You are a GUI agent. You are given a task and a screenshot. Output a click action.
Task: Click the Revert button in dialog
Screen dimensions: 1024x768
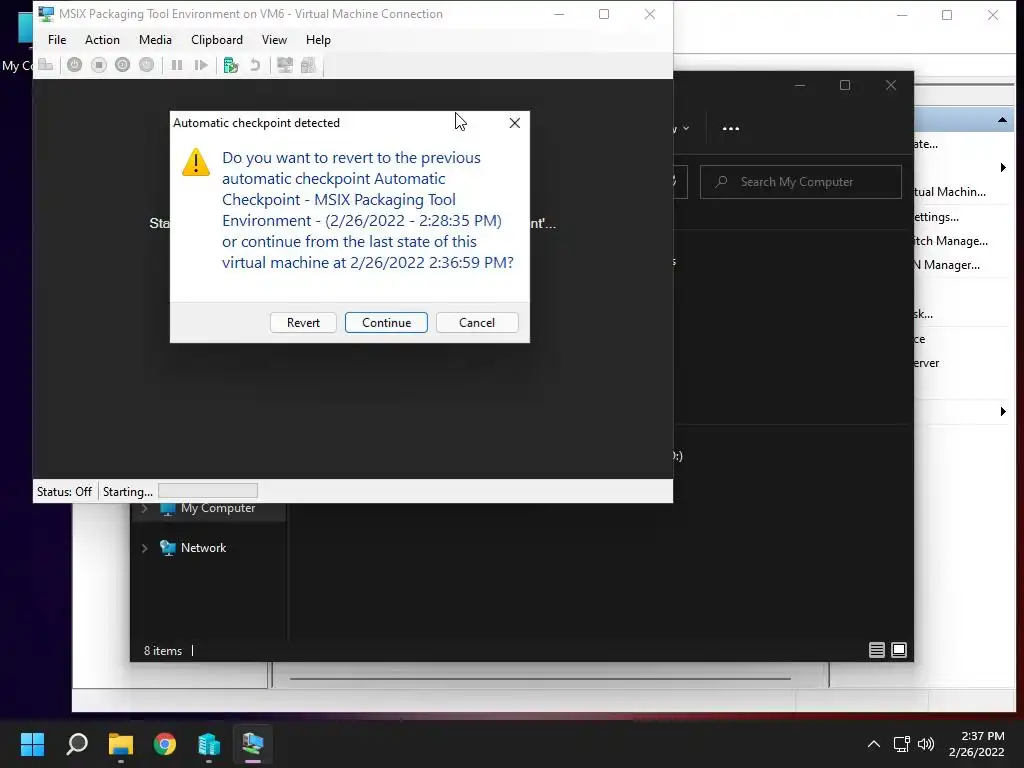(303, 323)
